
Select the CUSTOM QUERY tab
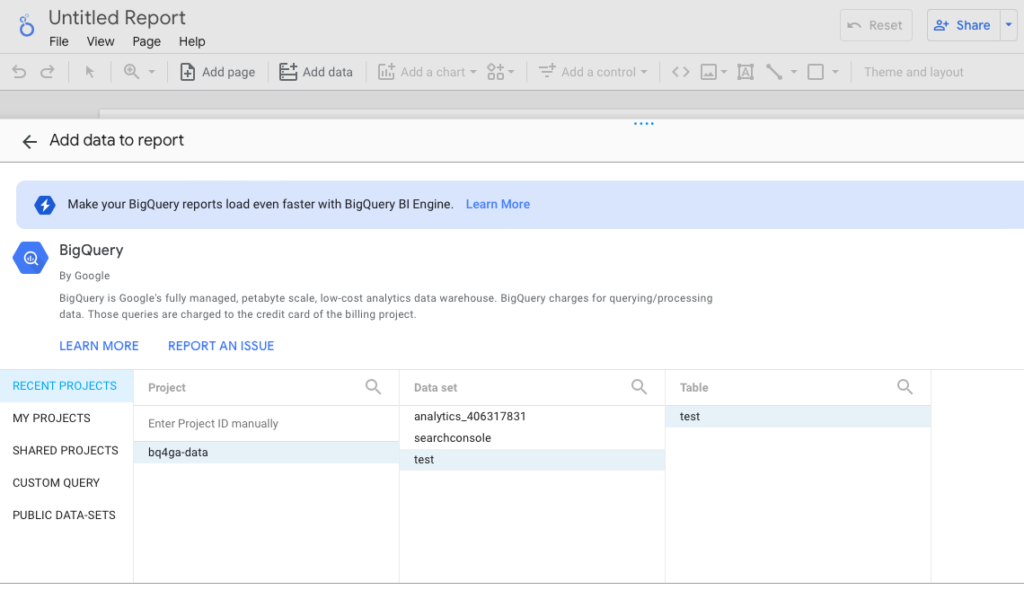point(67,483)
